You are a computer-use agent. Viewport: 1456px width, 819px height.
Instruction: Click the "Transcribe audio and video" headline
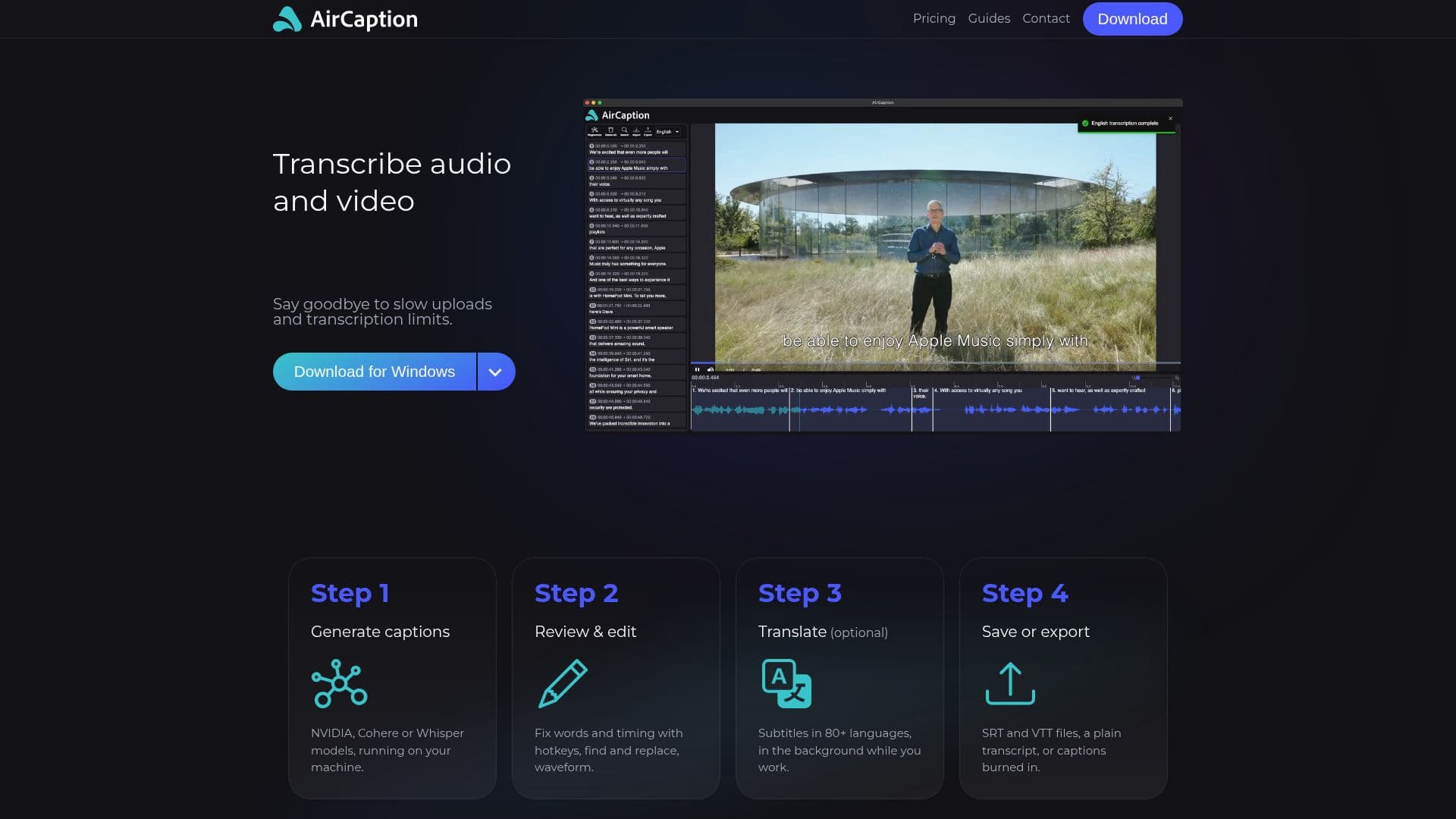[x=392, y=182]
